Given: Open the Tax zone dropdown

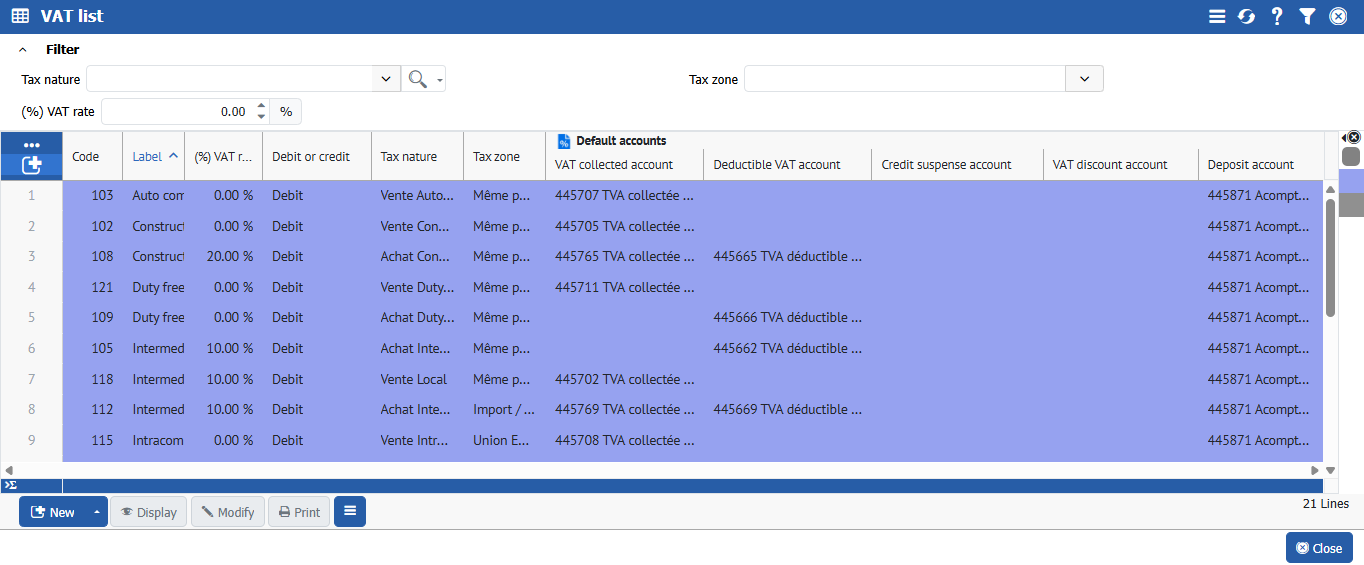Looking at the screenshot, I should pyautogui.click(x=1084, y=80).
